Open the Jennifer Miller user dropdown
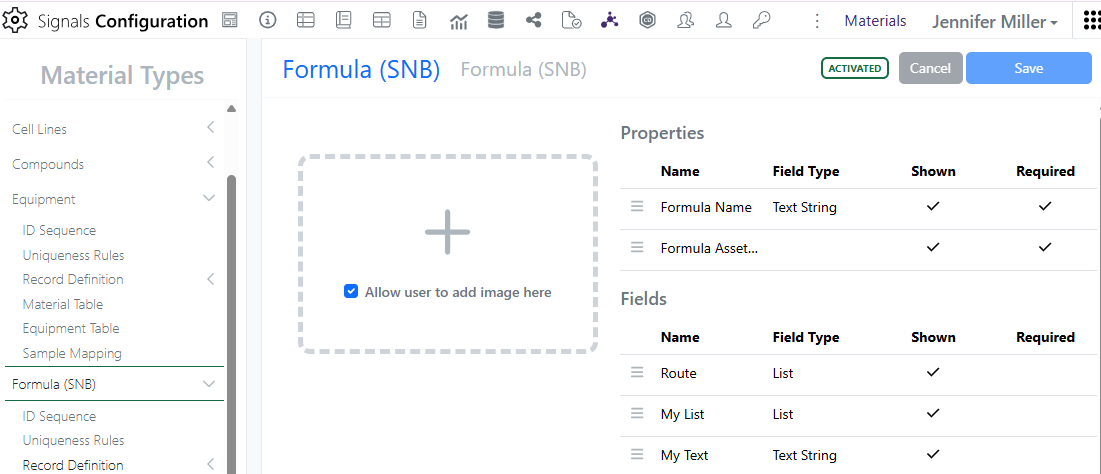1101x474 pixels. [995, 22]
